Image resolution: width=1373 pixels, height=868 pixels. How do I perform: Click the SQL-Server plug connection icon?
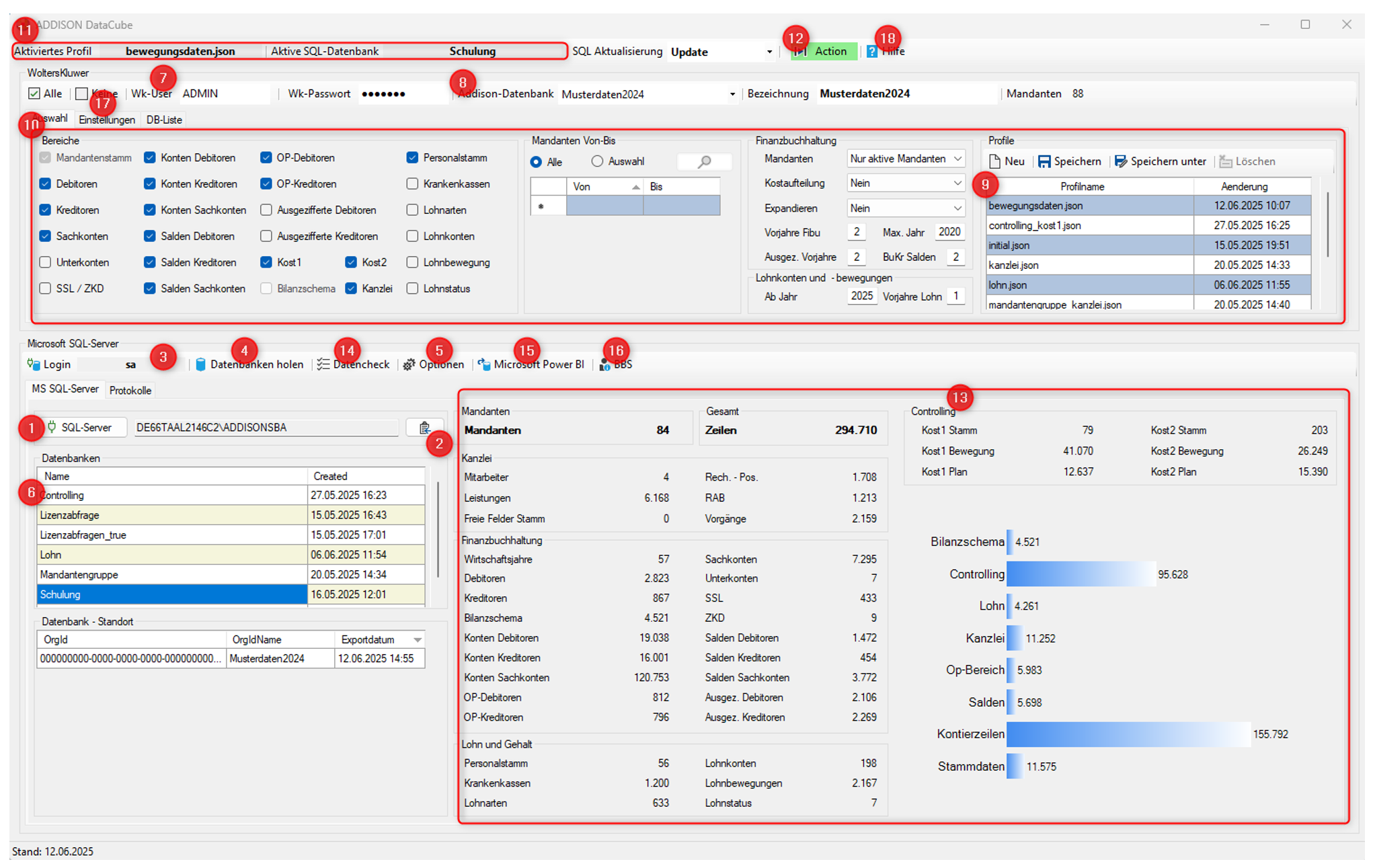[52, 427]
